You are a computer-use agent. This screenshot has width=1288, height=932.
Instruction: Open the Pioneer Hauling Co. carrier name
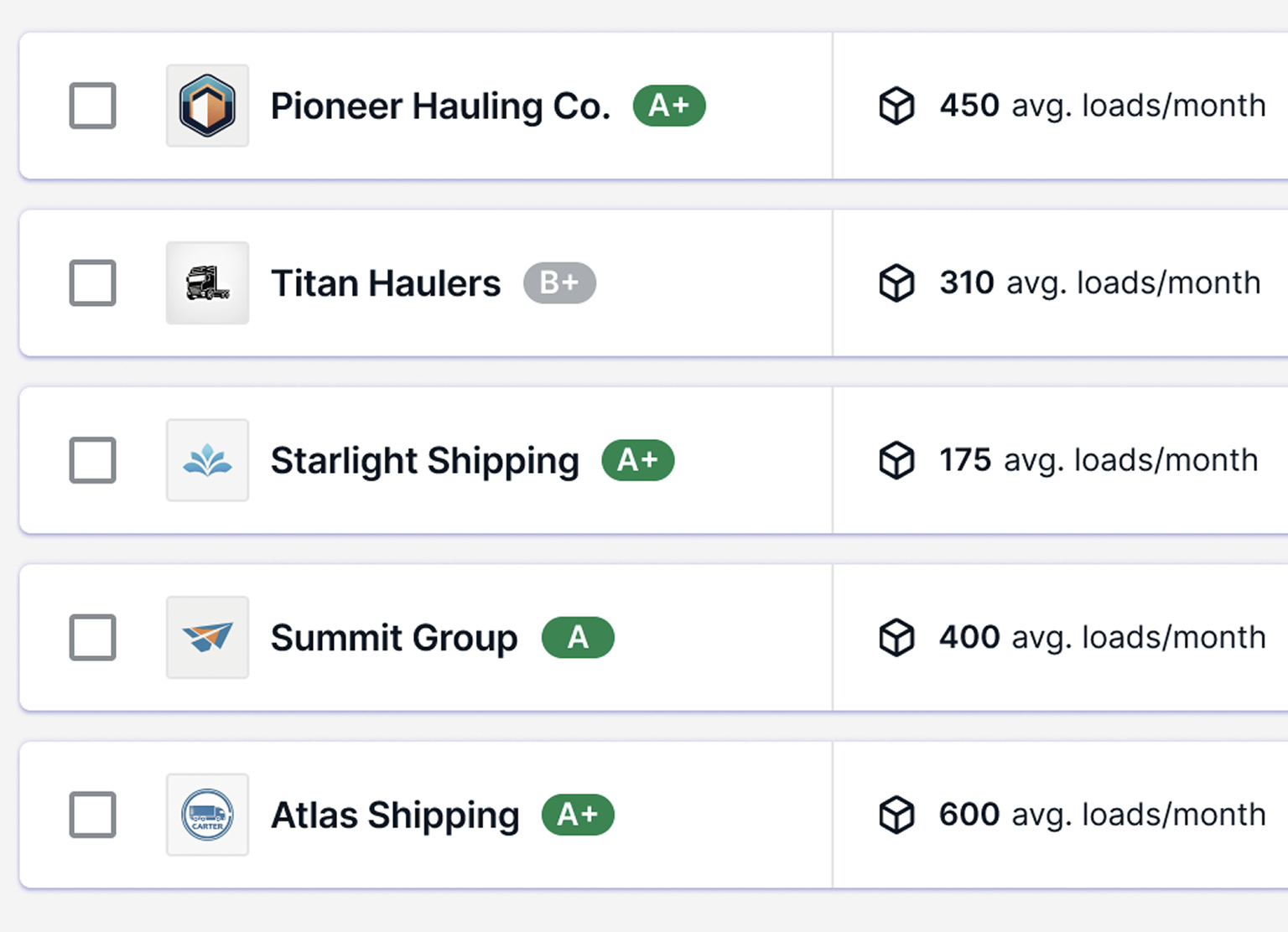tap(440, 106)
